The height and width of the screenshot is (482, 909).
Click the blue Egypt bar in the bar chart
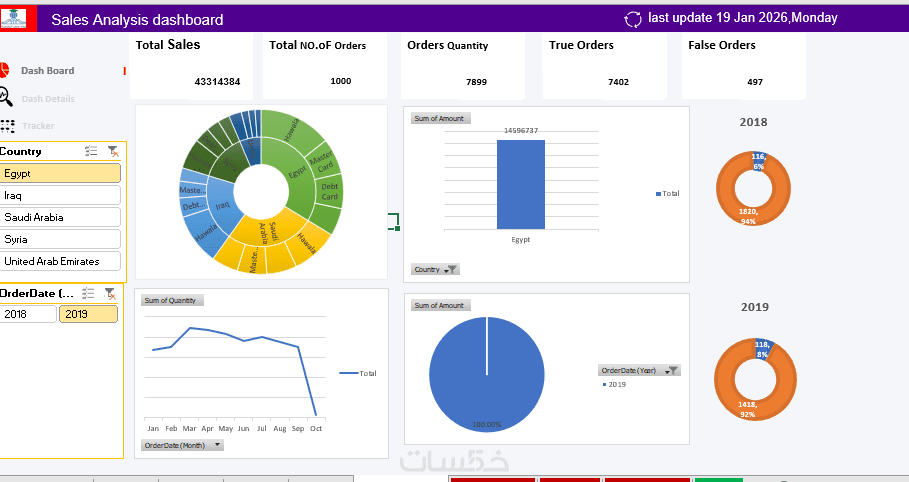coord(521,184)
